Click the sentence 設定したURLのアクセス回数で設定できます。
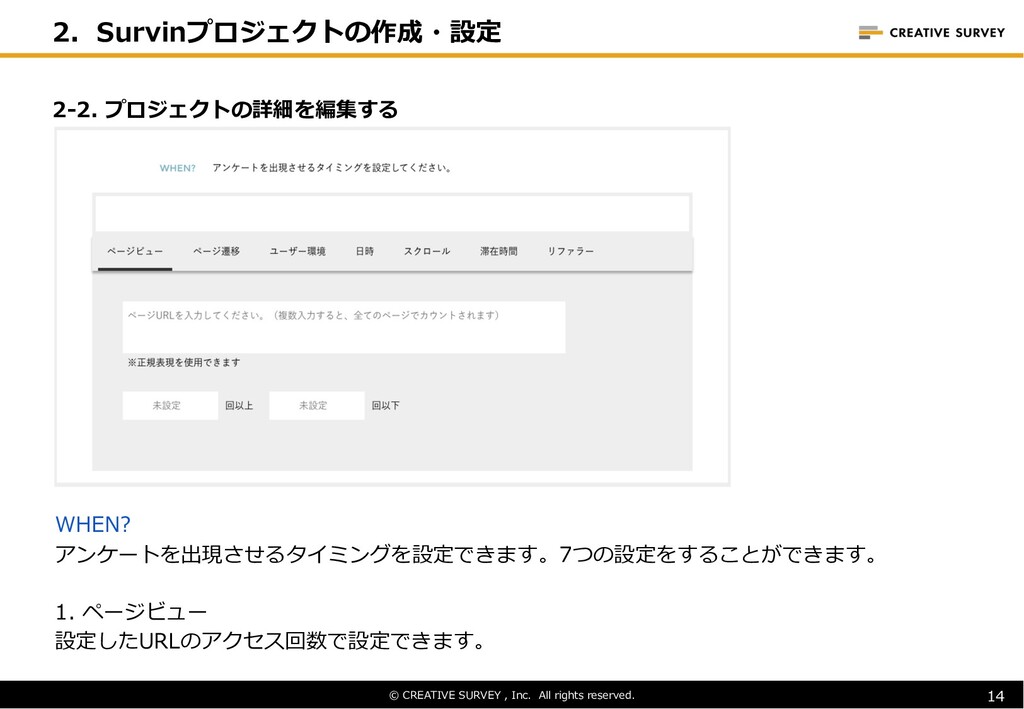Image resolution: width=1024 pixels, height=709 pixels. [x=270, y=640]
